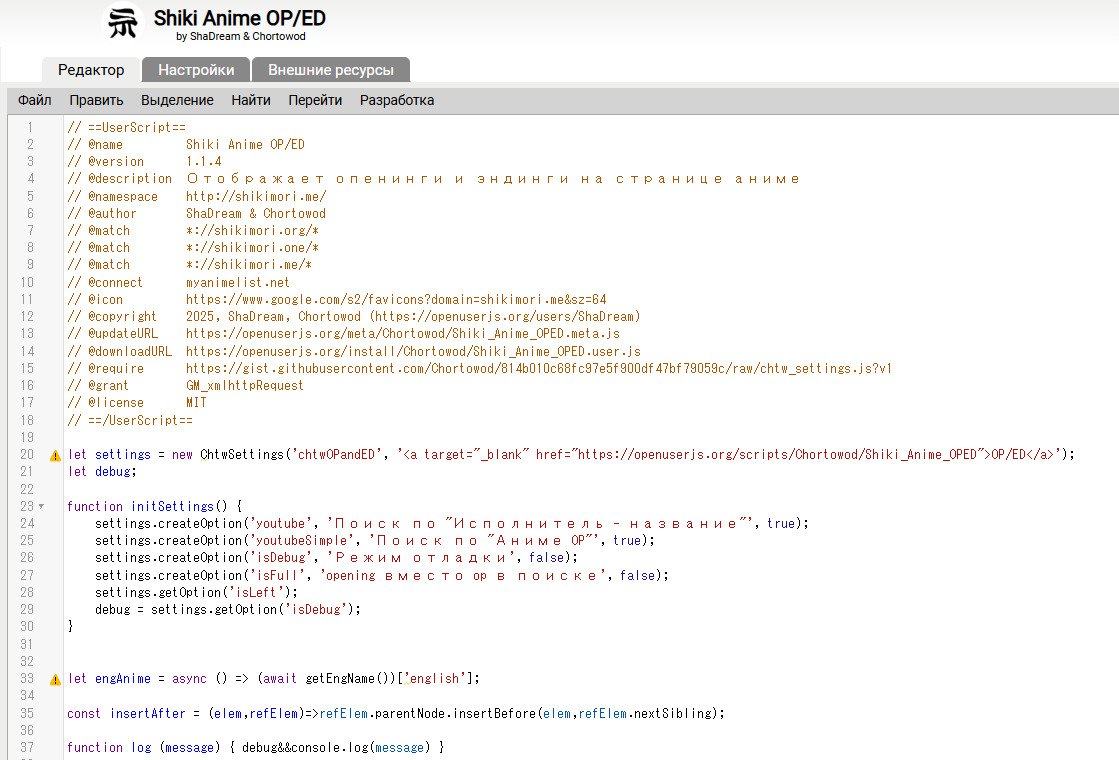Collapse the initSettings function fold arrow
Viewport: 1119px width, 760px height.
pyautogui.click(x=41, y=506)
